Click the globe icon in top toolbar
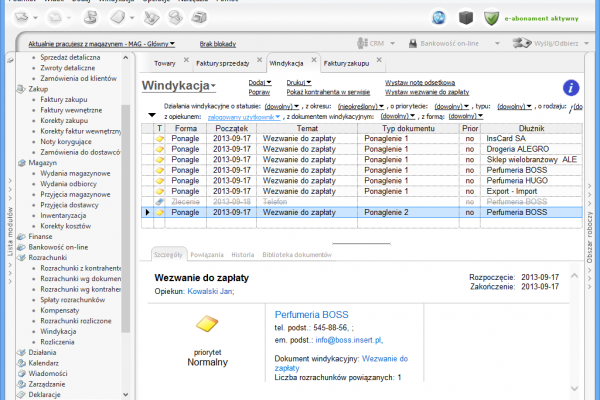 (x=439, y=17)
